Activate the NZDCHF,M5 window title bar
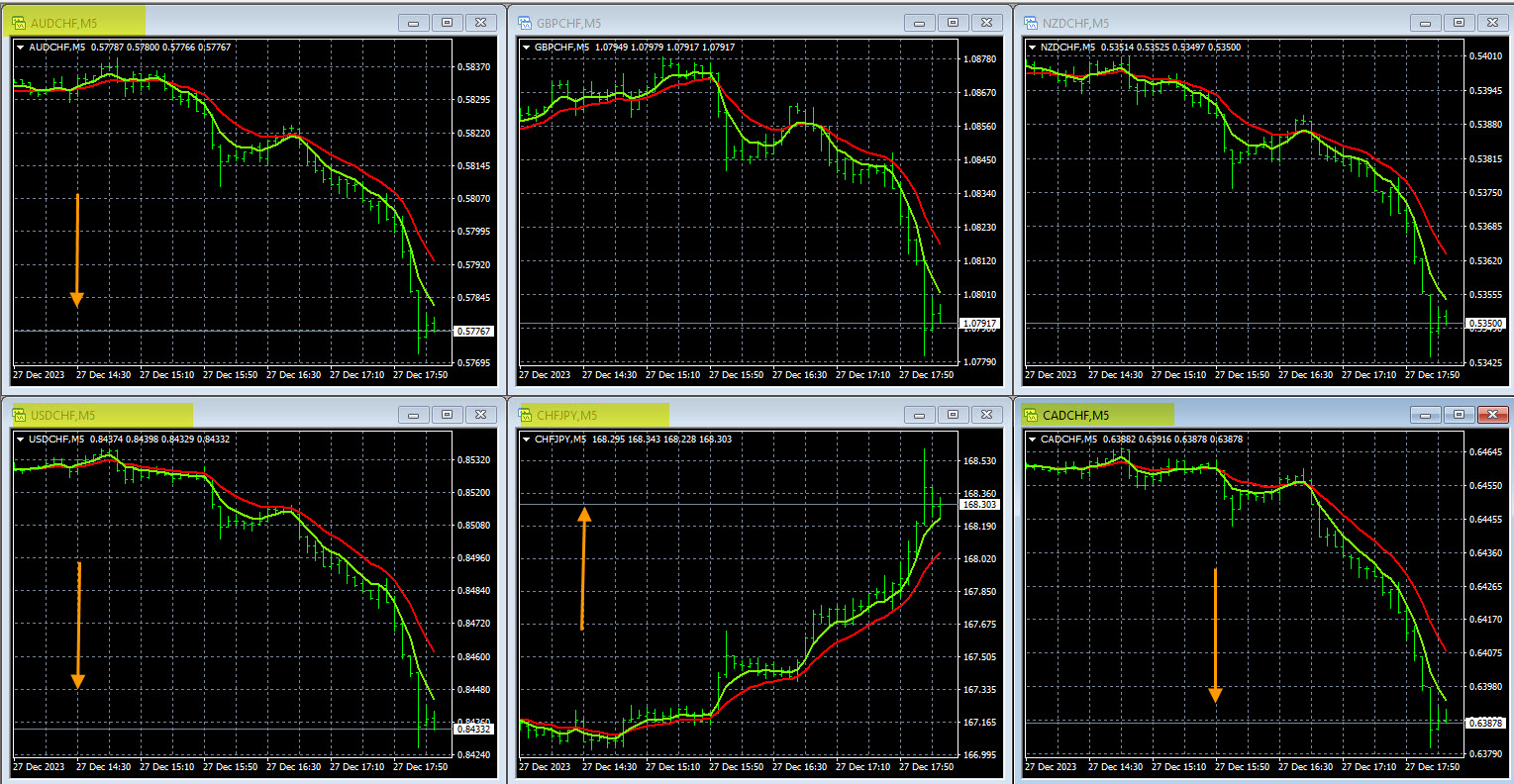 tap(1238, 23)
